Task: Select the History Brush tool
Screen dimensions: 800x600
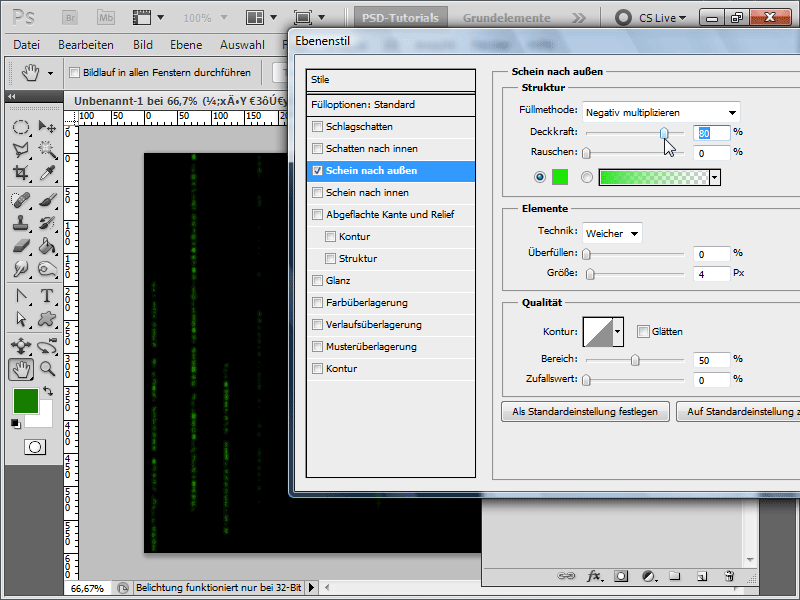Action: click(x=47, y=223)
